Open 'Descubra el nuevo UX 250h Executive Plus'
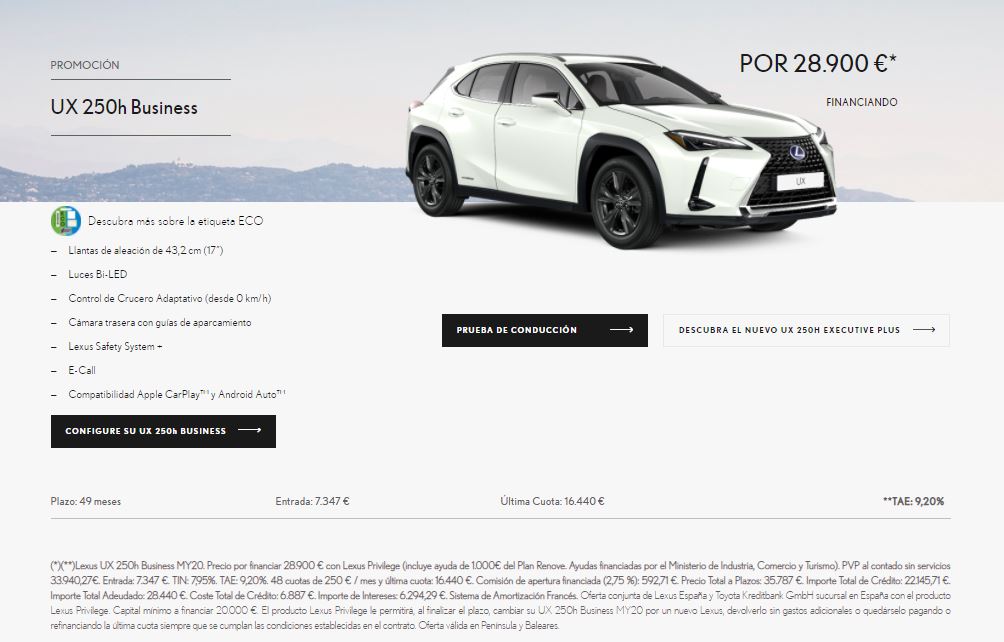The width and height of the screenshot is (1004, 642). click(806, 330)
